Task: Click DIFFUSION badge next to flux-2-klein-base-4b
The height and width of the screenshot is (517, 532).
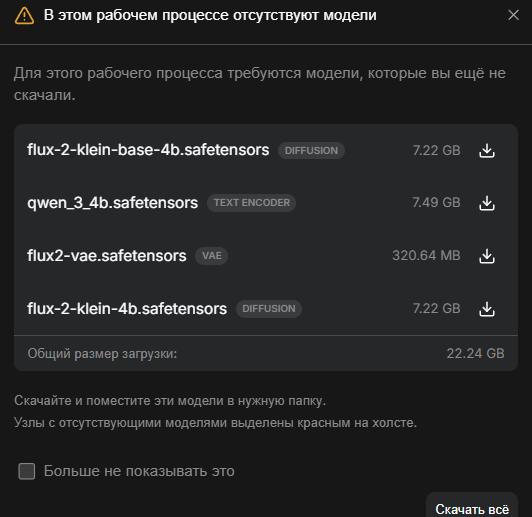Action: (x=311, y=151)
